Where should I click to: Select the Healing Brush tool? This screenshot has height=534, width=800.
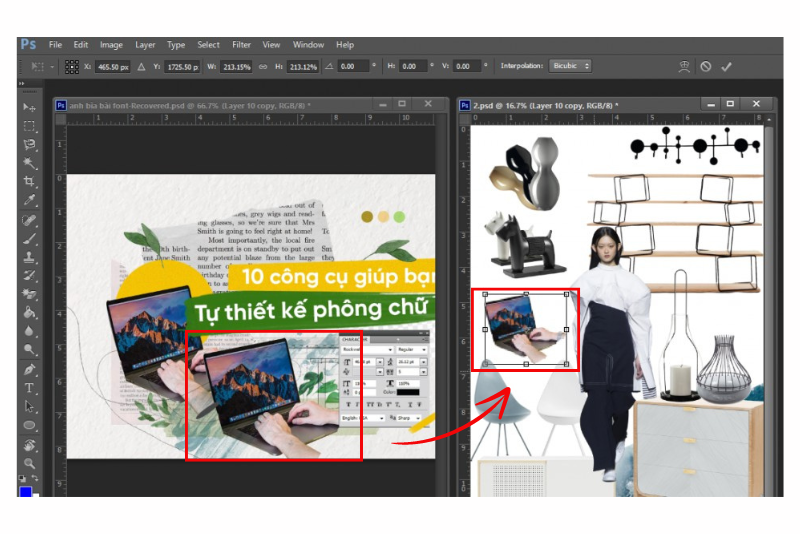(x=29, y=220)
